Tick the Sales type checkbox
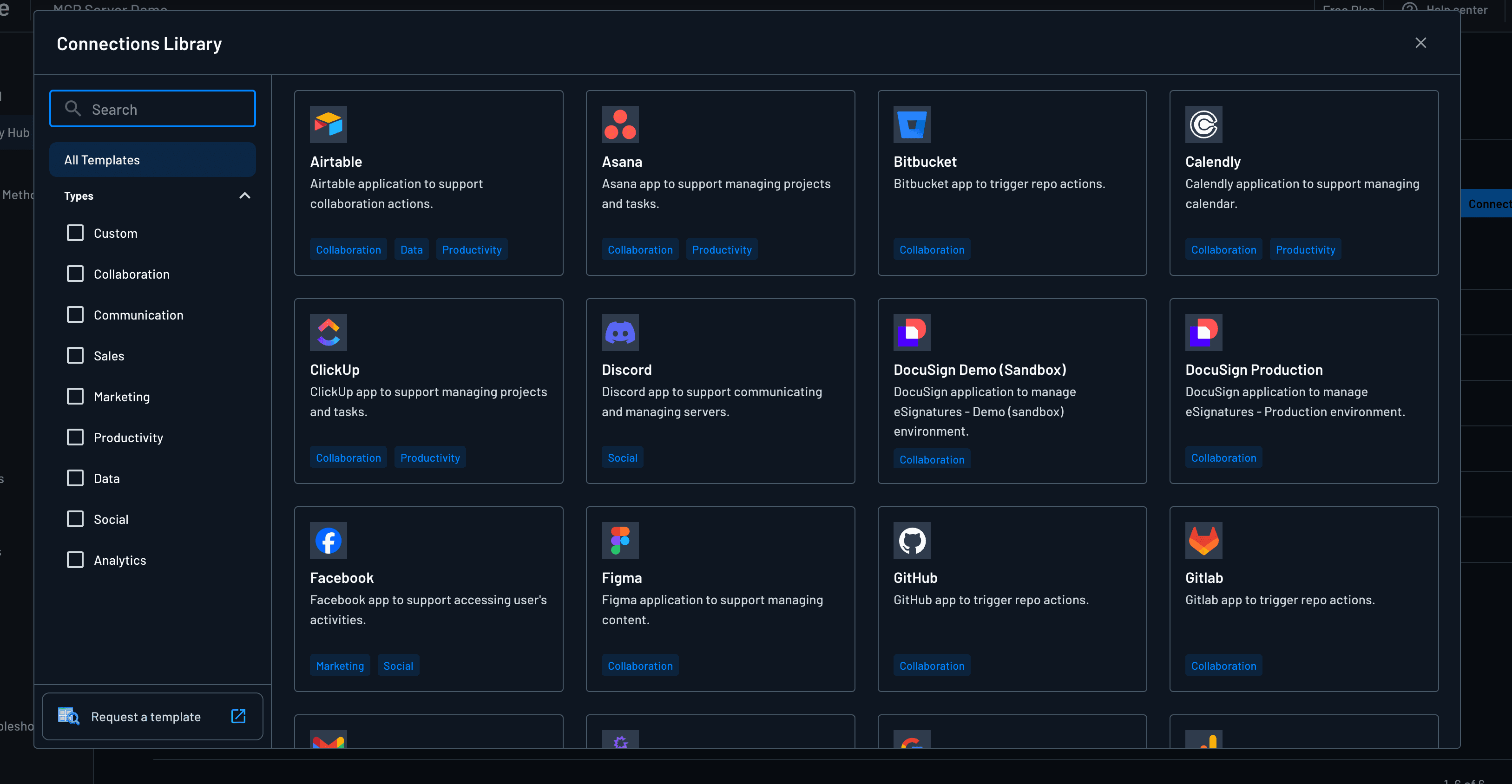The image size is (1512, 784). click(x=75, y=356)
